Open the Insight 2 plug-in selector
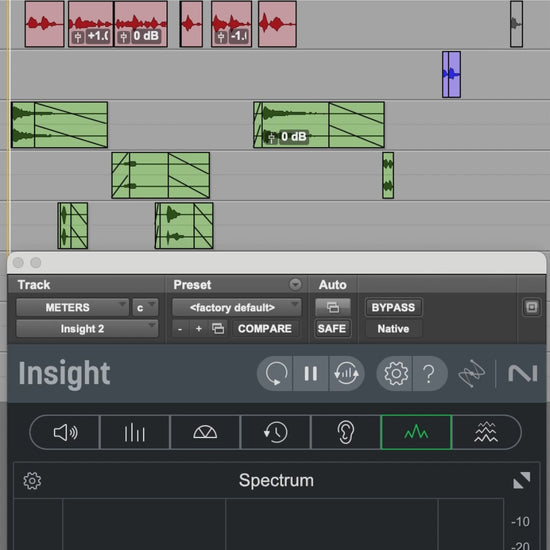 (87, 329)
